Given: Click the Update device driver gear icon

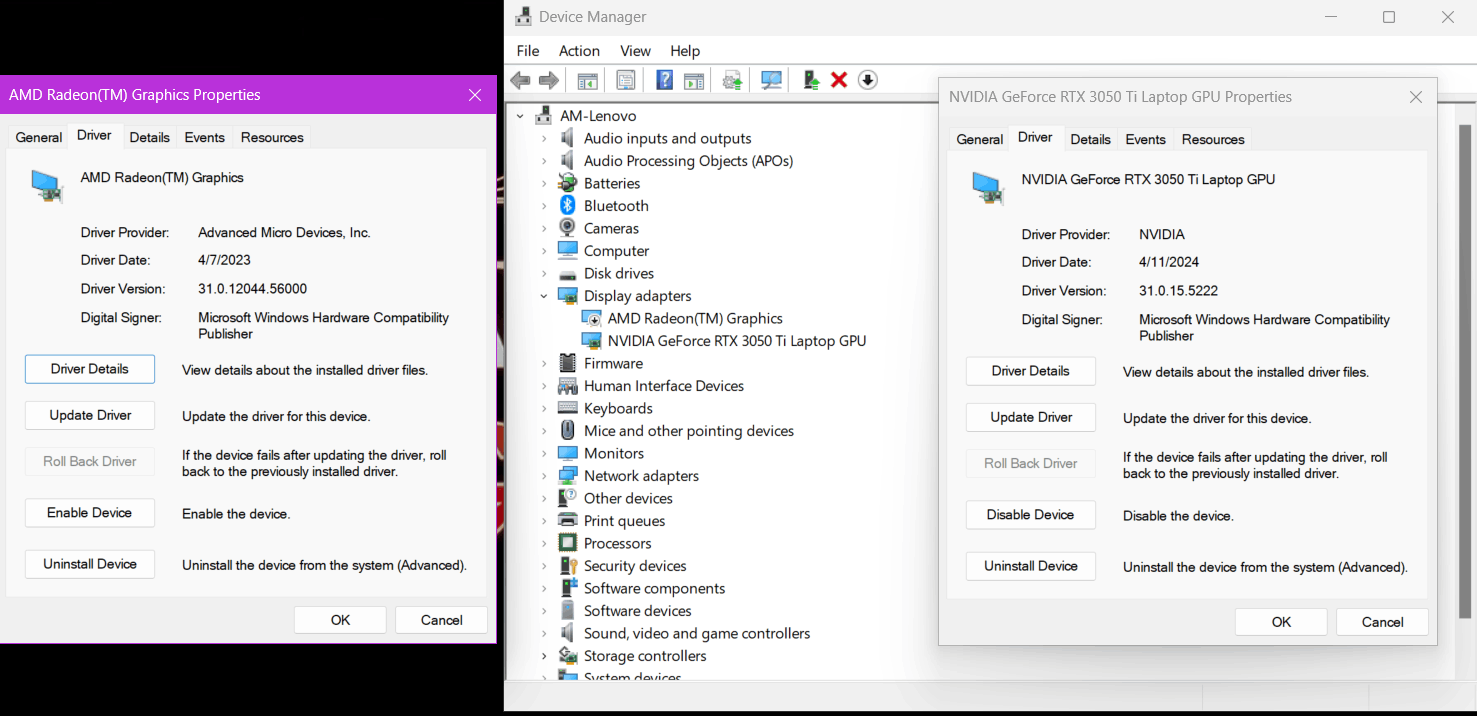Looking at the screenshot, I should (733, 80).
